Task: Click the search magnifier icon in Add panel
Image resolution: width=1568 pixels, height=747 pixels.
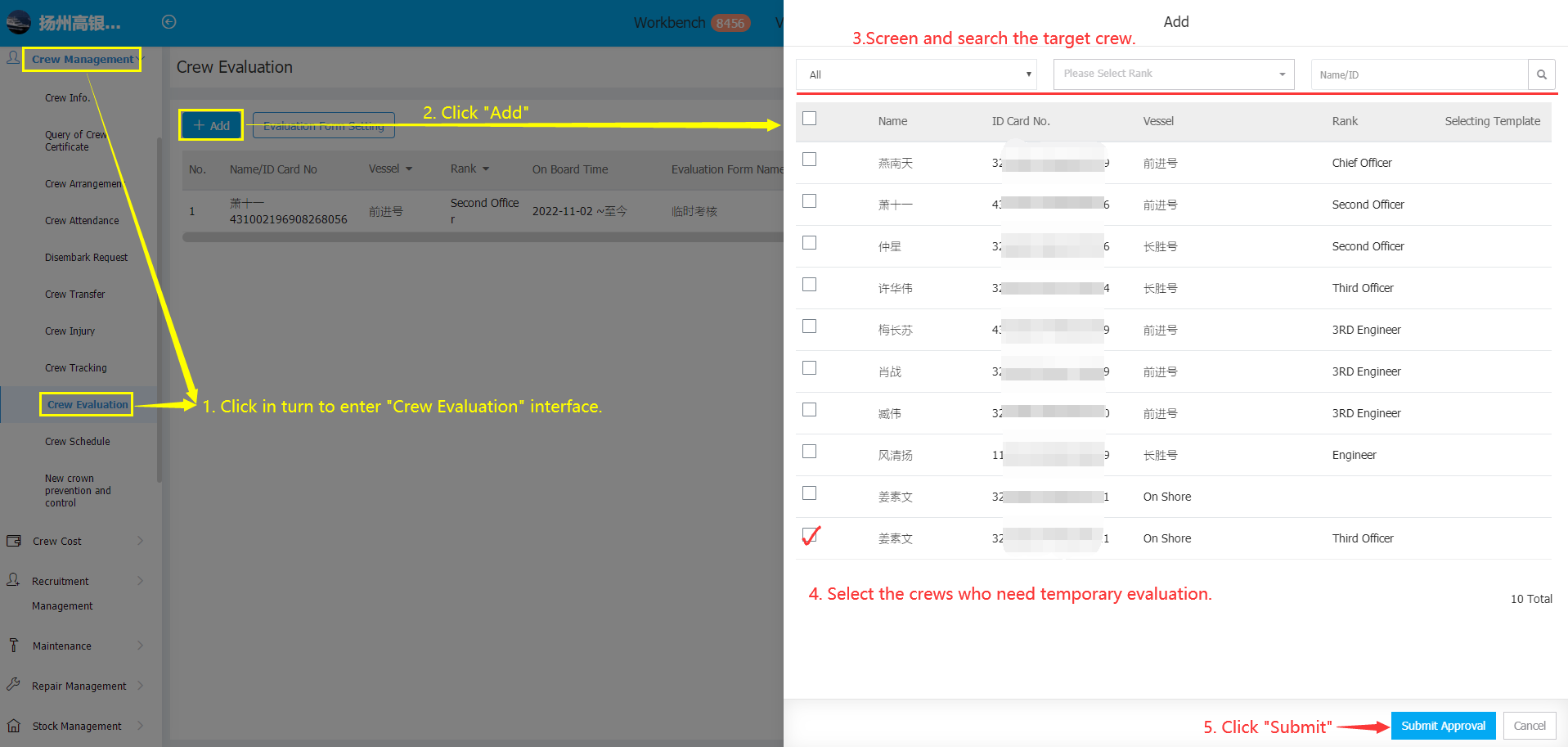Action: tap(1541, 74)
